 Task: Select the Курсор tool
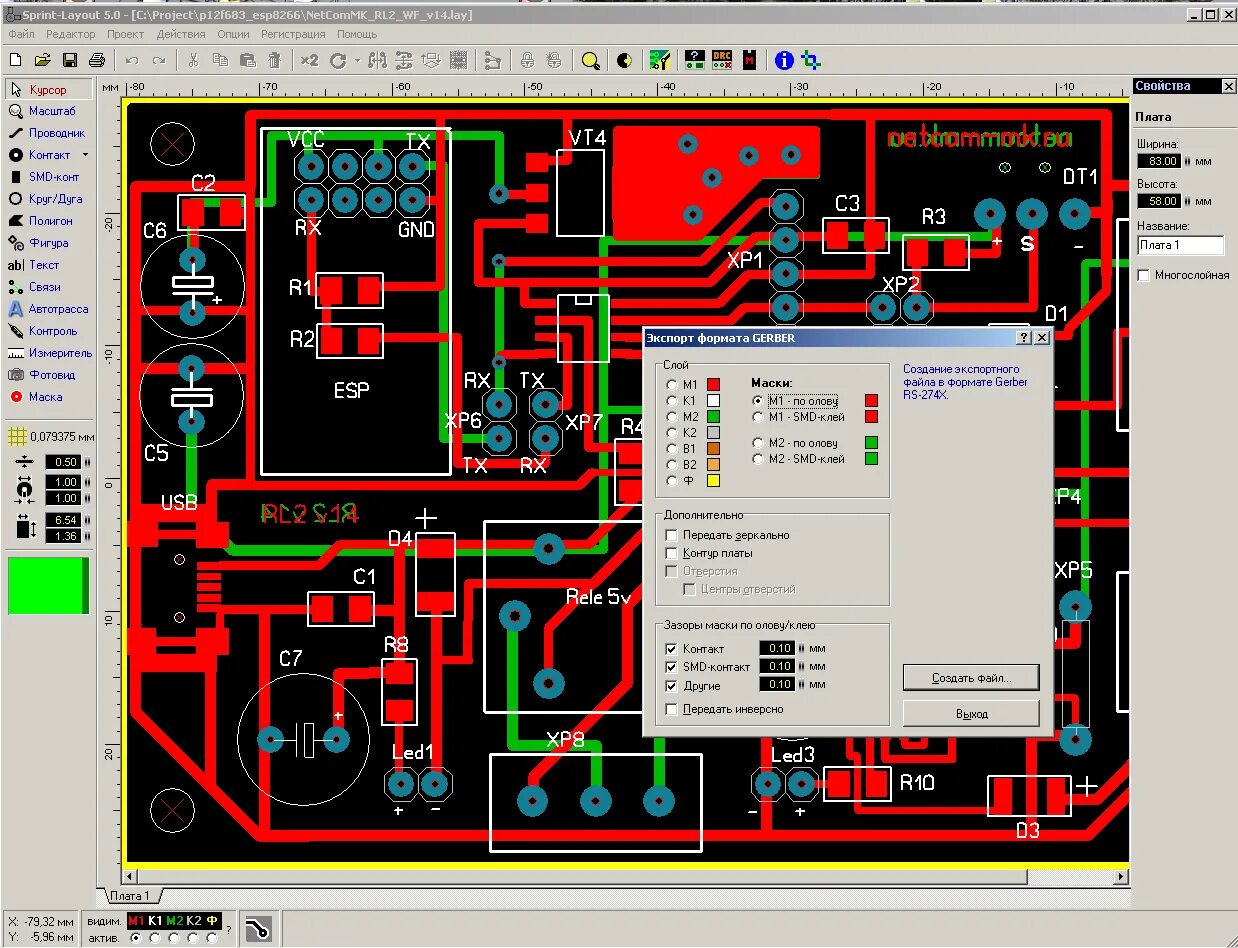point(49,90)
